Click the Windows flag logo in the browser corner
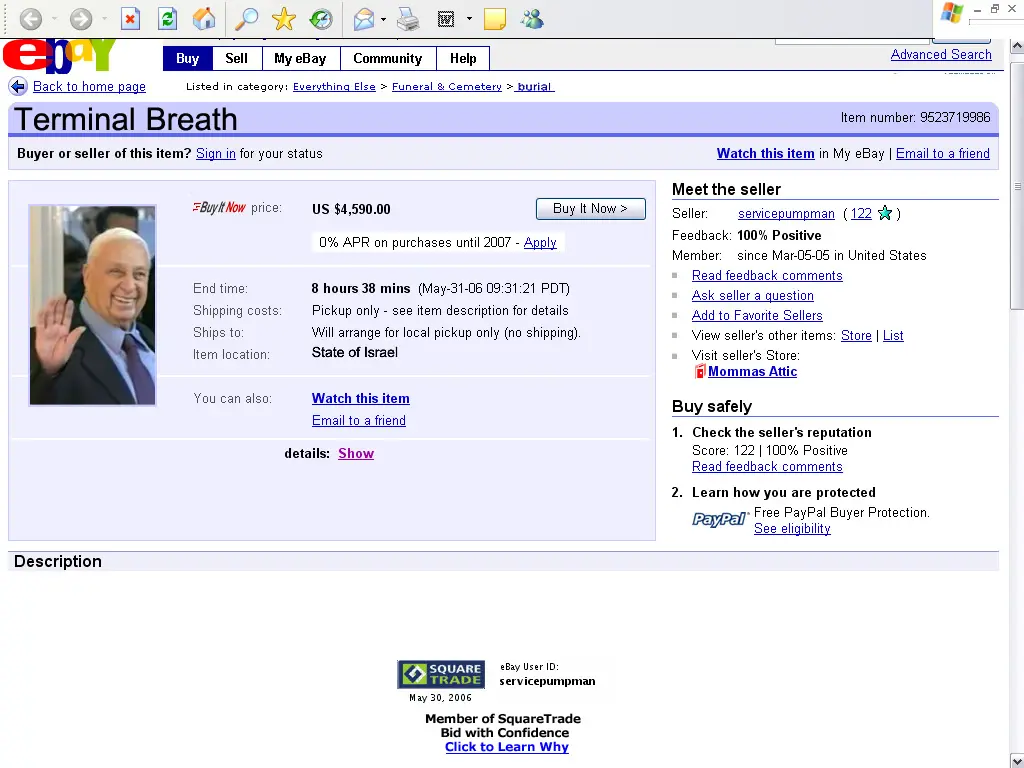Viewport: 1024px width, 768px height. (952, 14)
